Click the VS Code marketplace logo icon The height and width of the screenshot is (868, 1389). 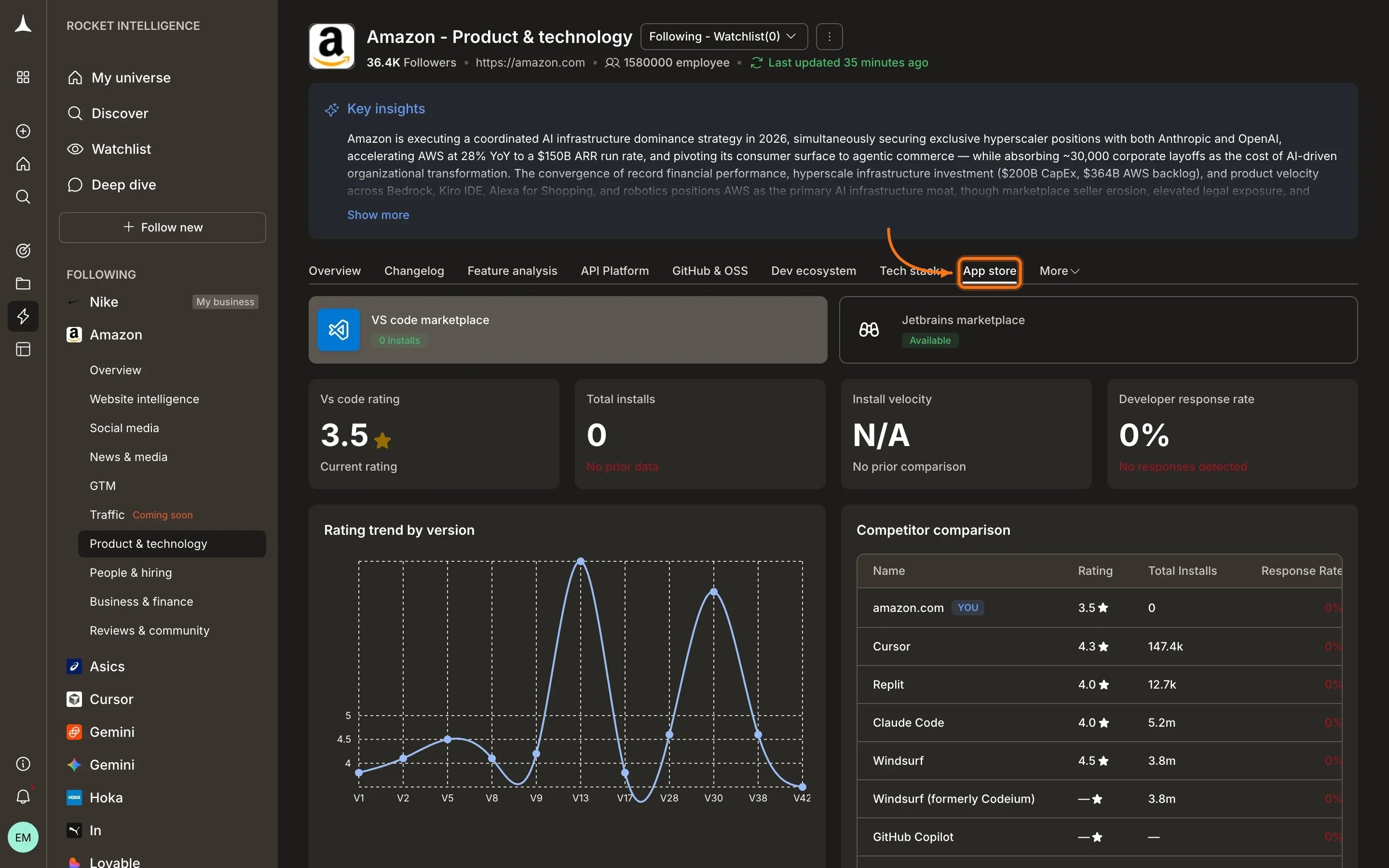click(339, 329)
